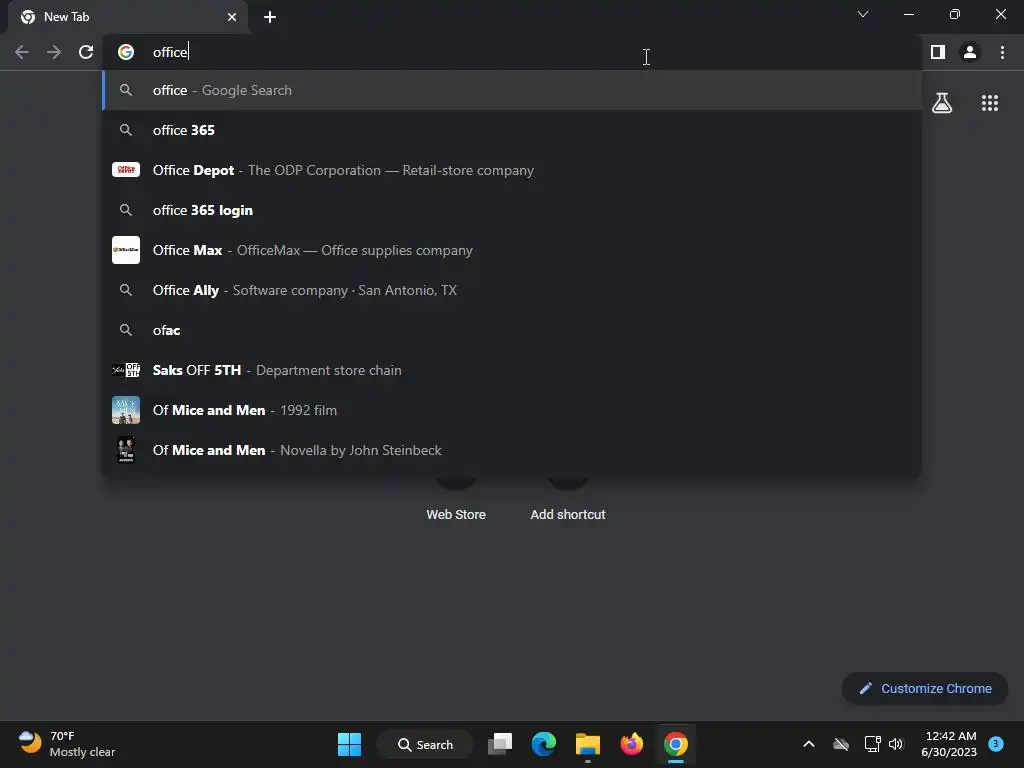The width and height of the screenshot is (1024, 768).
Task: Click the Google logo in the address bar
Action: pyautogui.click(x=126, y=52)
